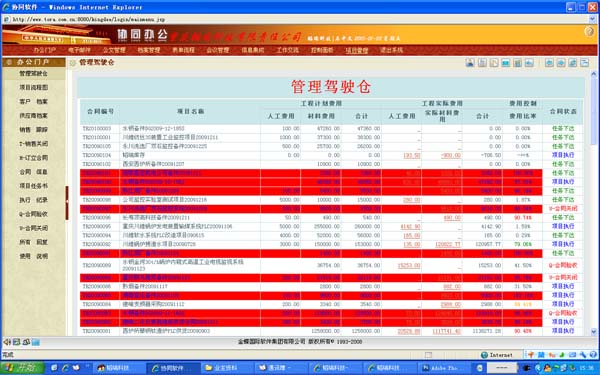Click the 合同状态 column header

(563, 111)
